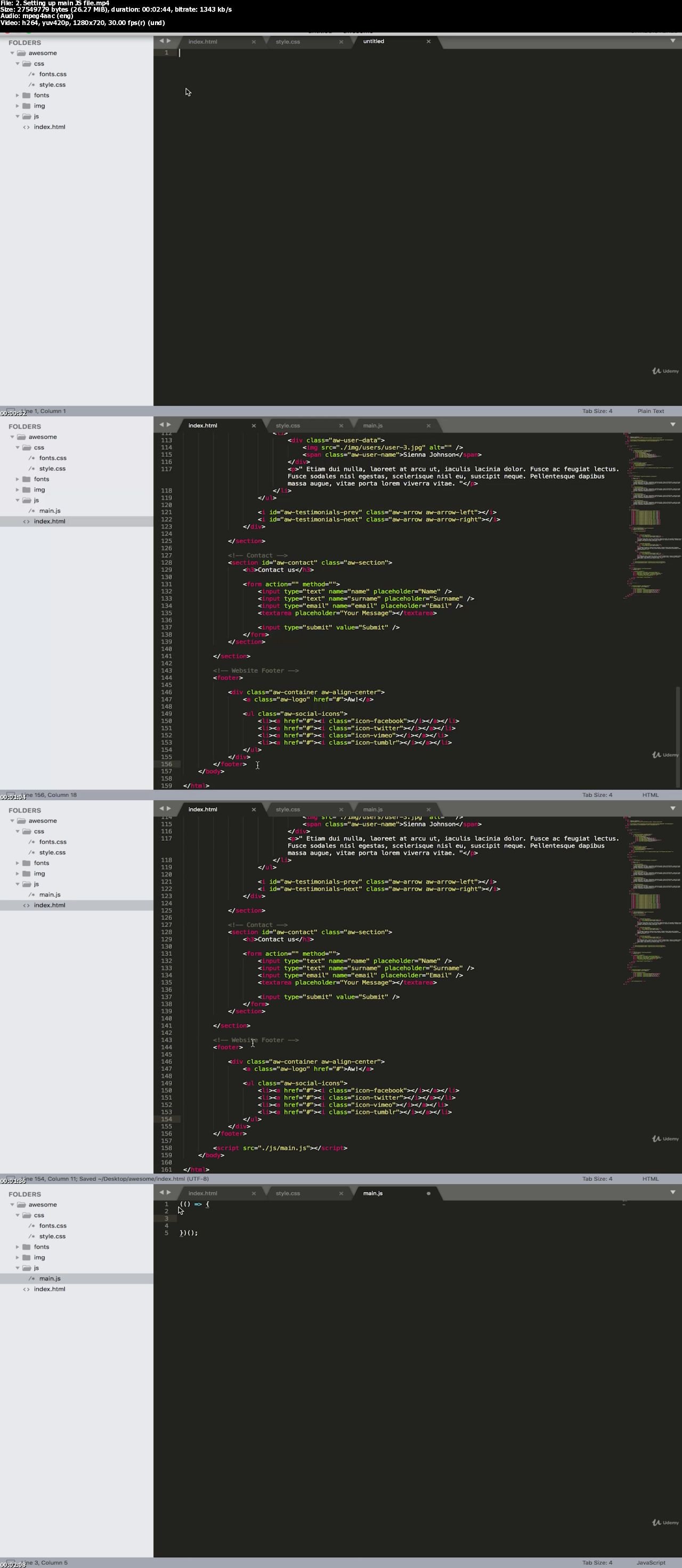Image resolution: width=682 pixels, height=1568 pixels.
Task: Click the Website Footer comment in the 00:01:04 frame
Action: 256,671
